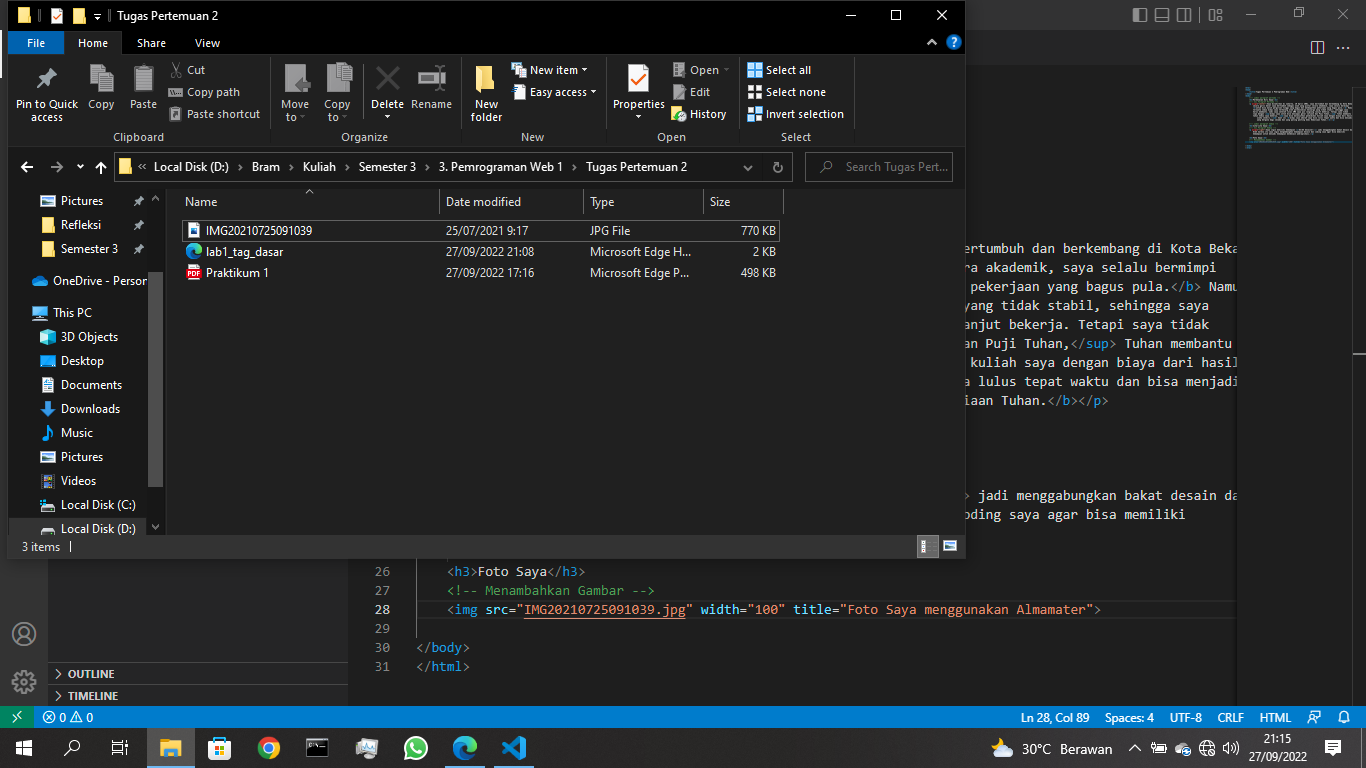Viewport: 1366px width, 768px height.
Task: Click the Copy ribbon icon
Action: (x=101, y=88)
